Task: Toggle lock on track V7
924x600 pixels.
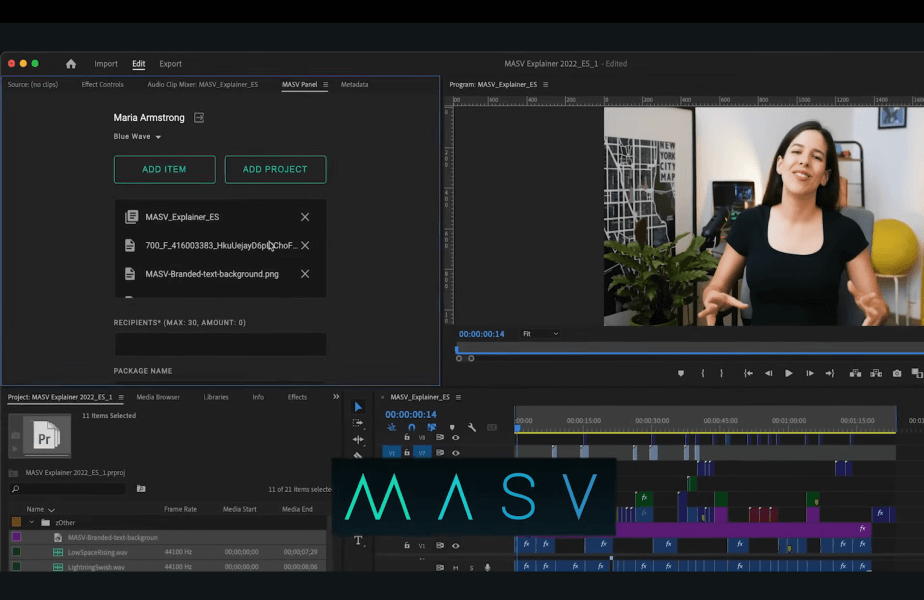Action: 407,453
